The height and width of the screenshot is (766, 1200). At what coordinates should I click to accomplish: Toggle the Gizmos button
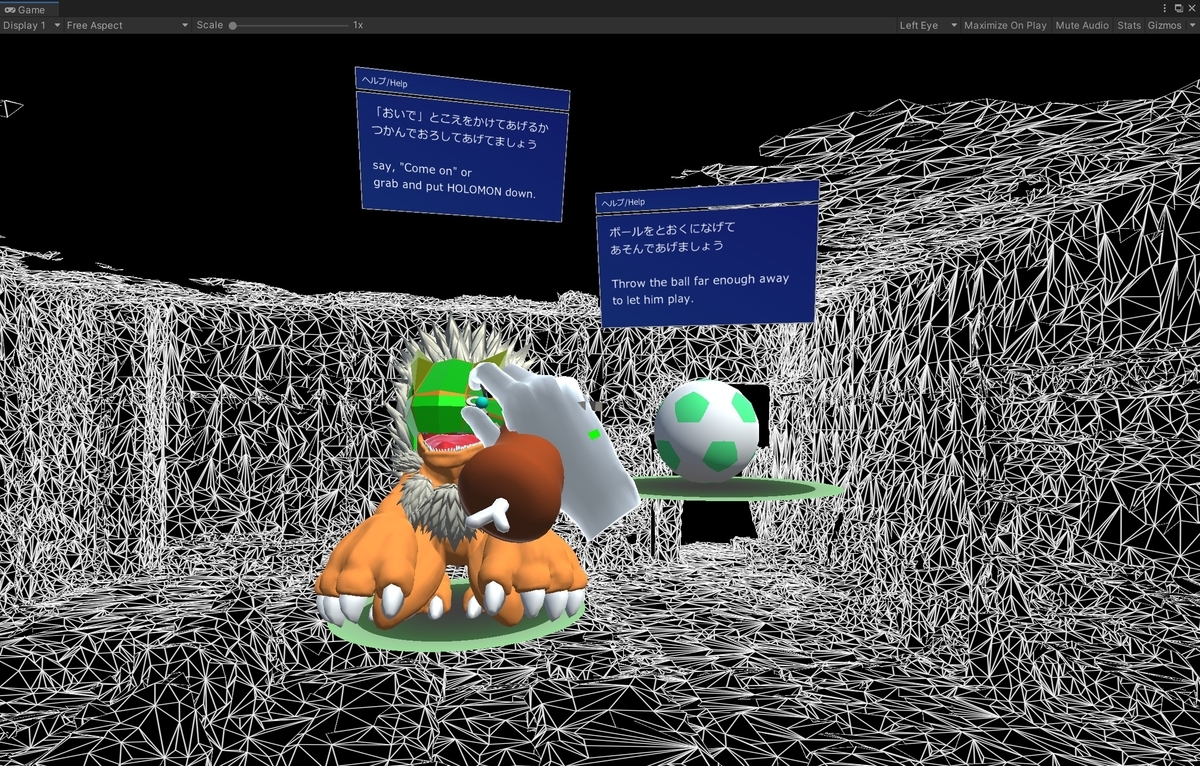[x=1163, y=25]
